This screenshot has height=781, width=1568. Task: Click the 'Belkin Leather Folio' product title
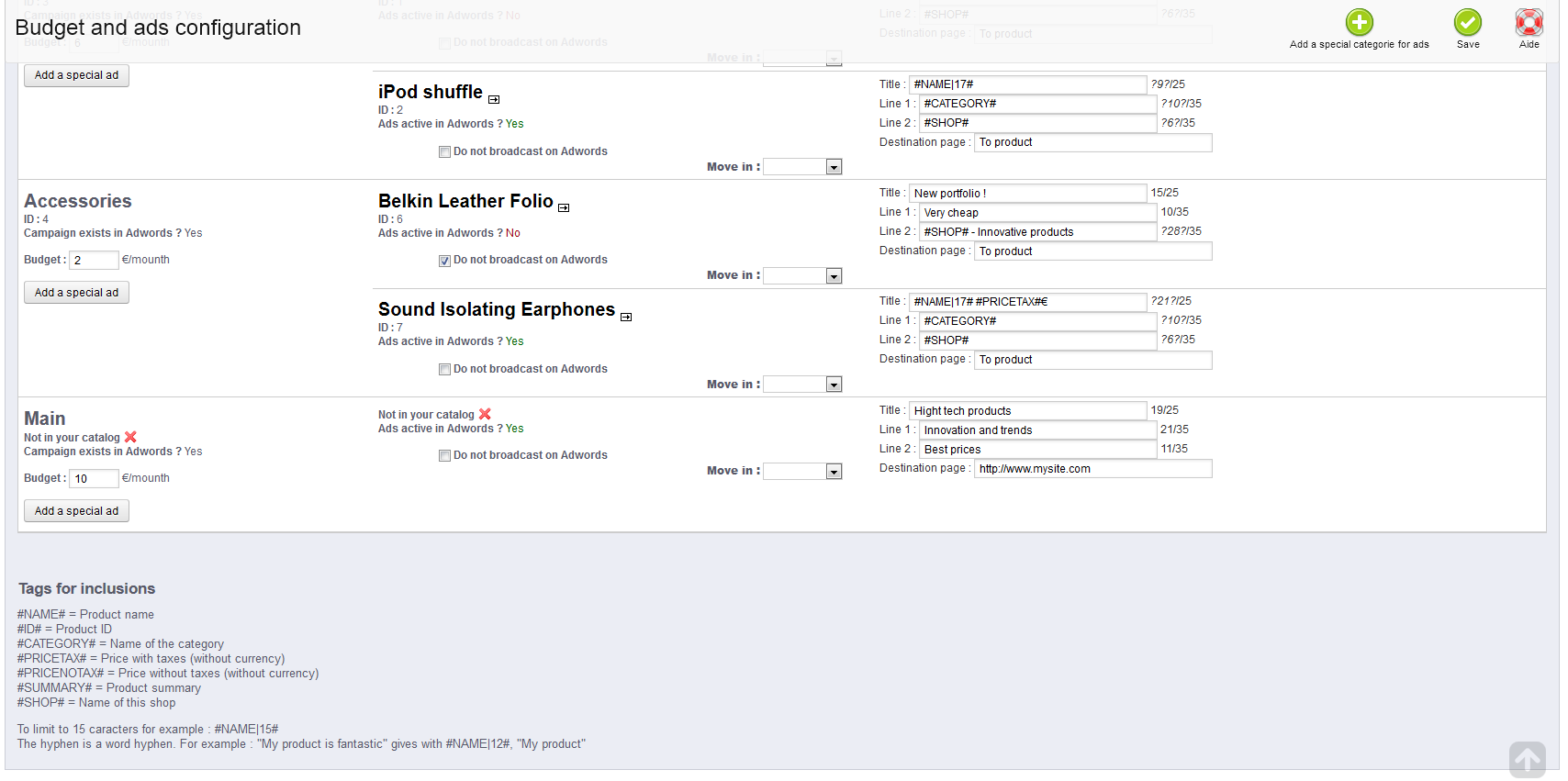click(x=465, y=201)
